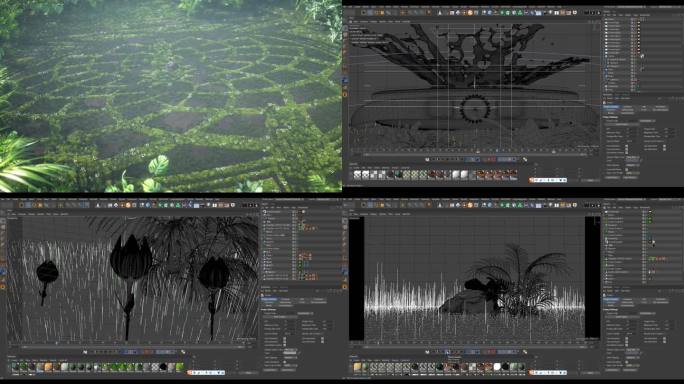This screenshot has width=684, height=384.
Task: Pick the orange material sphere in flower scene
Action: pyautogui.click(x=48, y=367)
